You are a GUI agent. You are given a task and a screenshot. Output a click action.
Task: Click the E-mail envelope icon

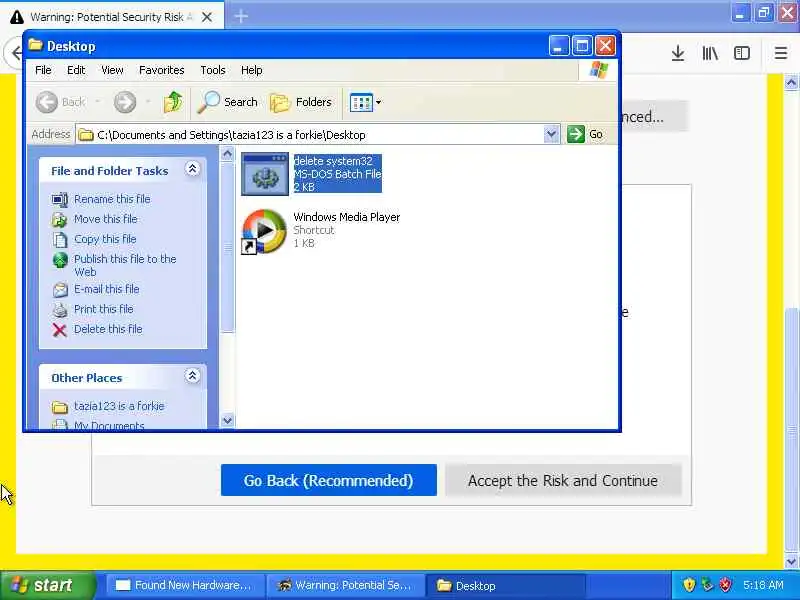(x=60, y=290)
